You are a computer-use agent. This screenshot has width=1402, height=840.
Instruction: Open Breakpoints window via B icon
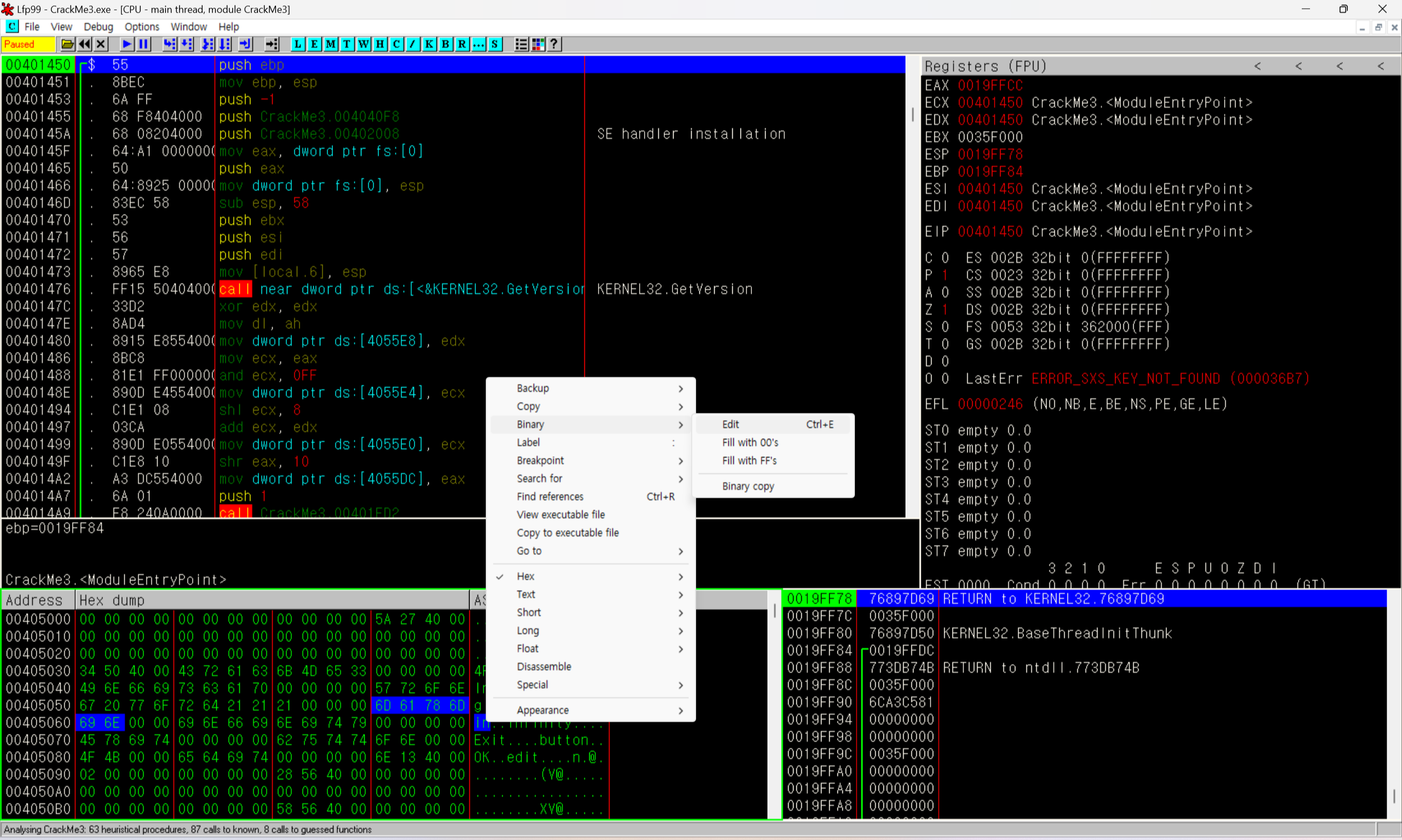446,44
